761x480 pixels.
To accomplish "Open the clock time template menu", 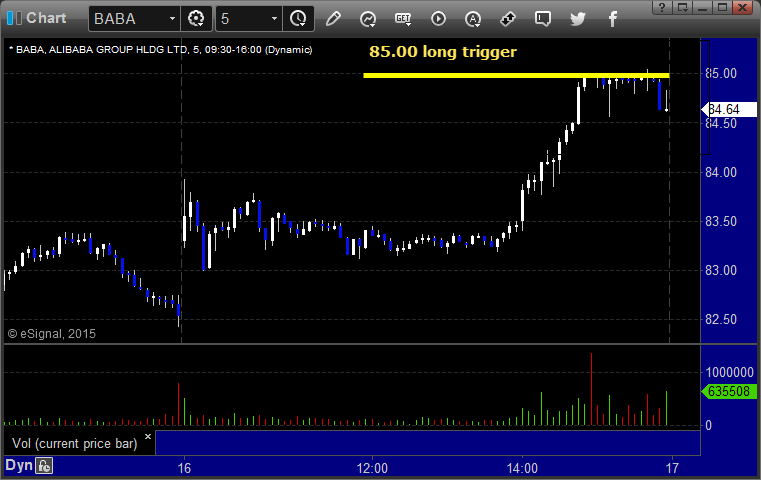I will pyautogui.click(x=298, y=19).
